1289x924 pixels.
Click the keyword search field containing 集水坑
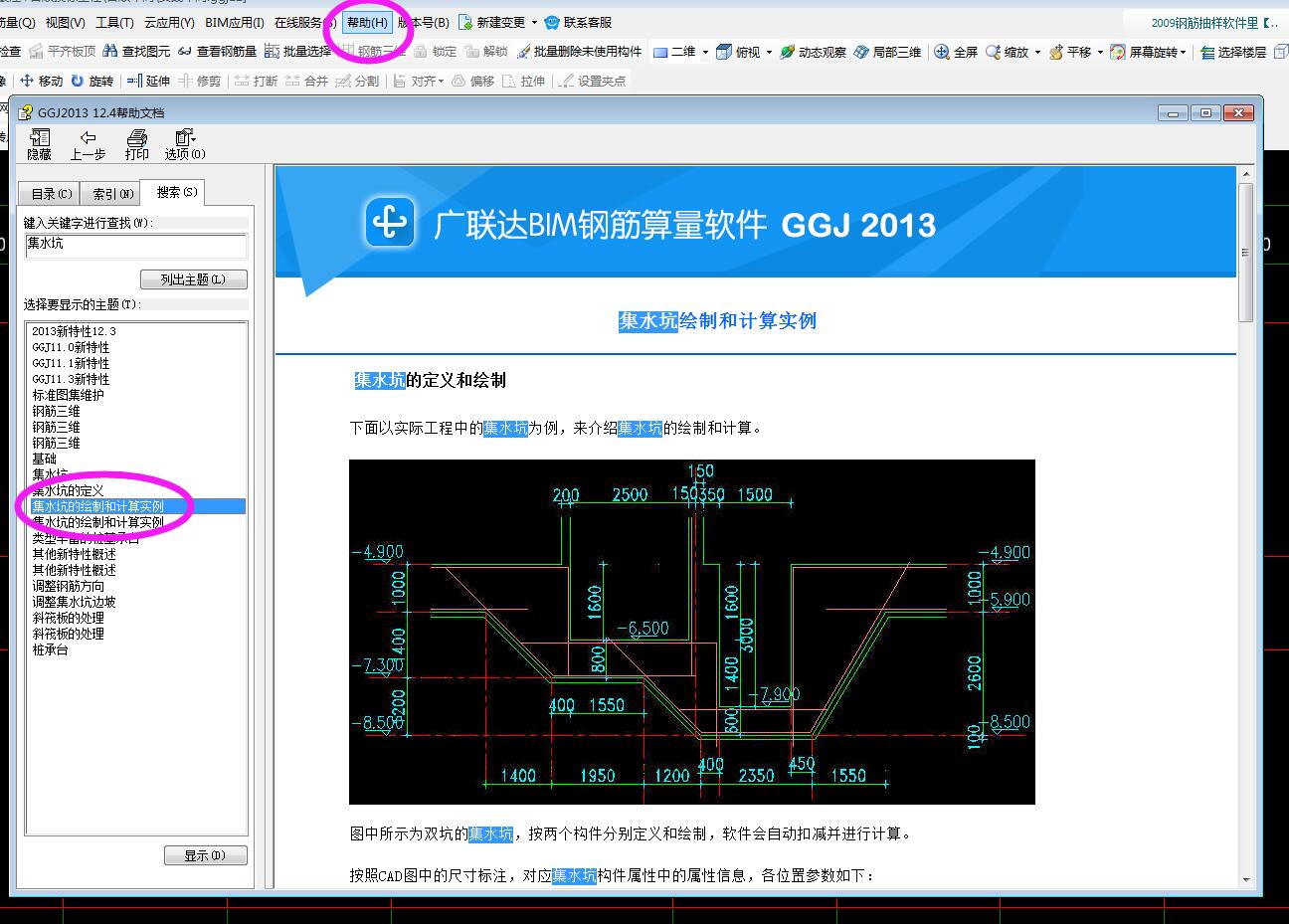pos(136,245)
